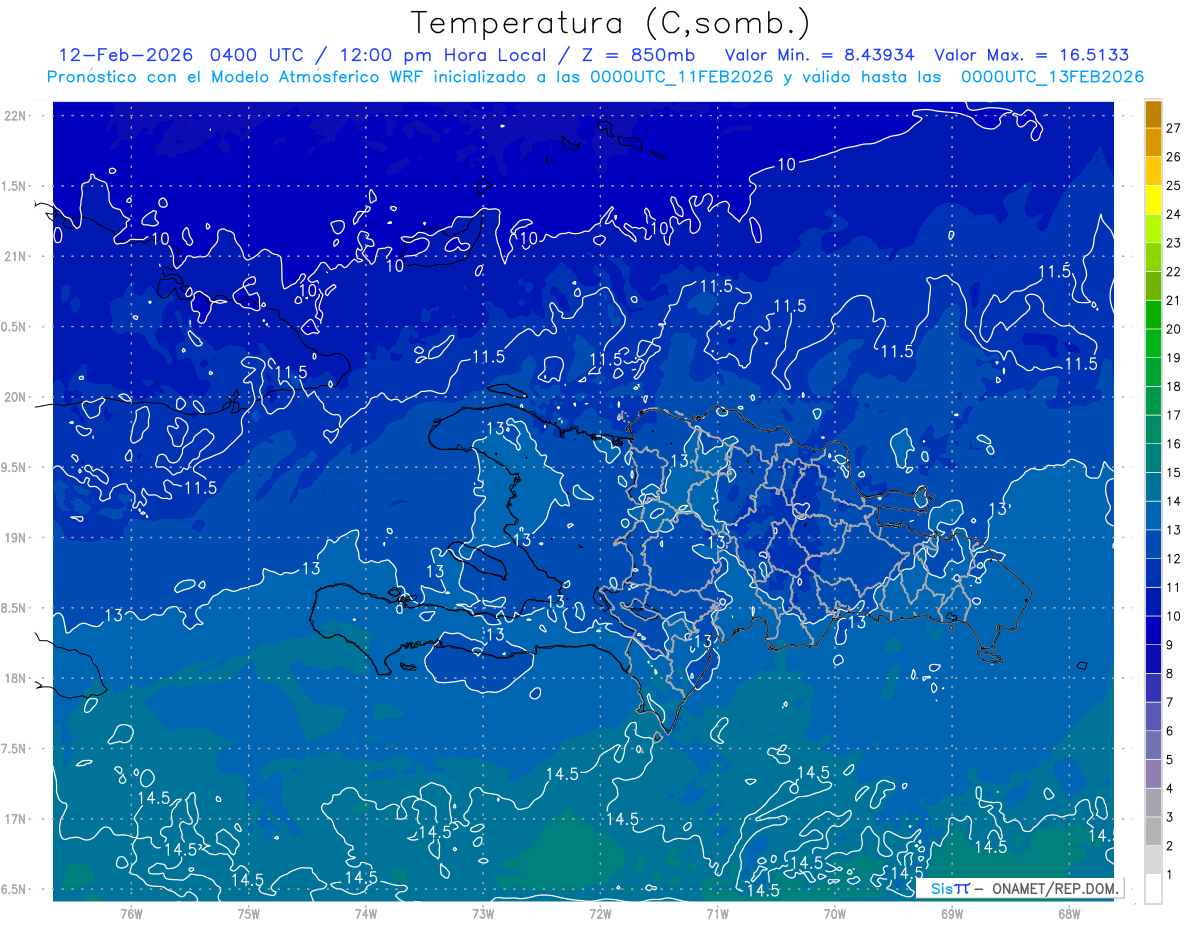Click the '9' colorbar label

point(1170,645)
